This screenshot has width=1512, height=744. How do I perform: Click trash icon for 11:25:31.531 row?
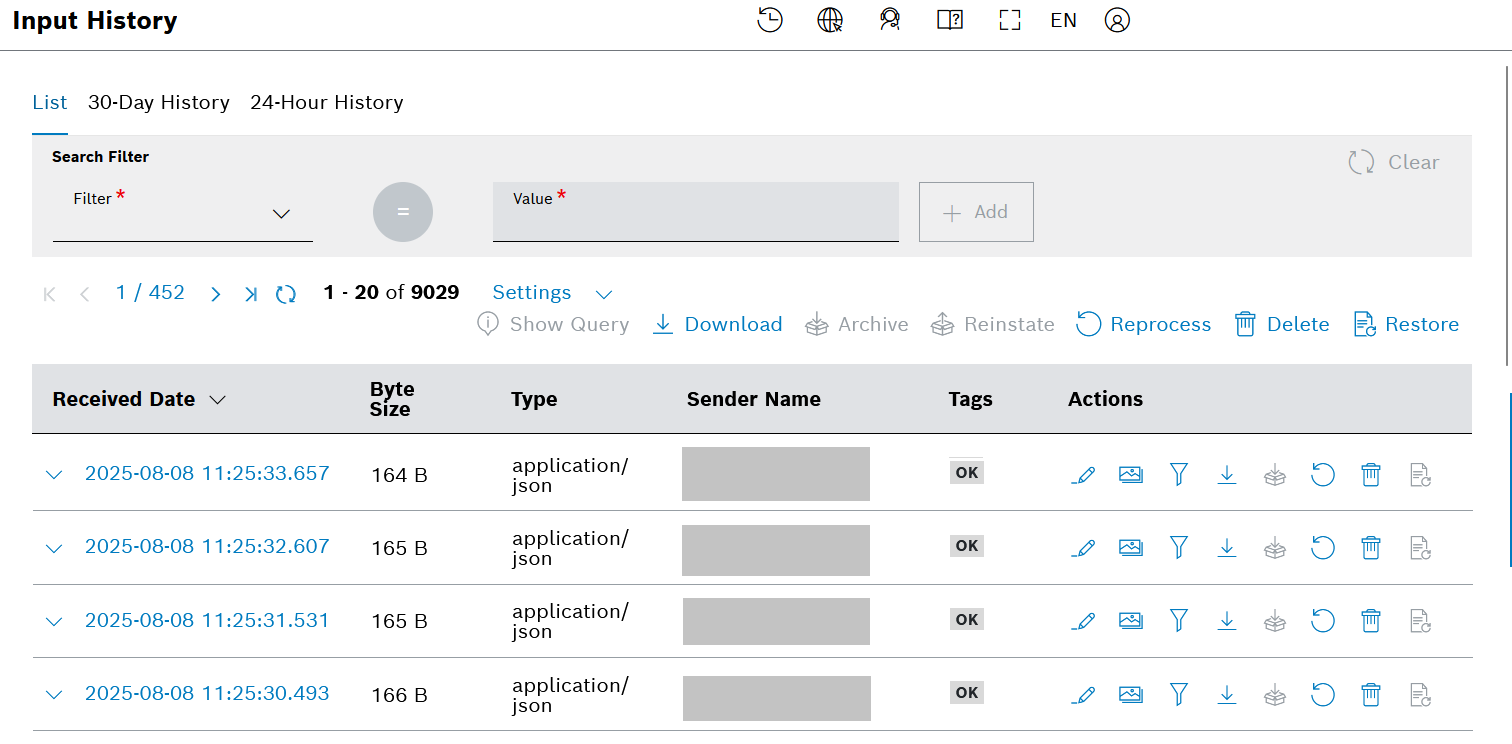(x=1370, y=621)
